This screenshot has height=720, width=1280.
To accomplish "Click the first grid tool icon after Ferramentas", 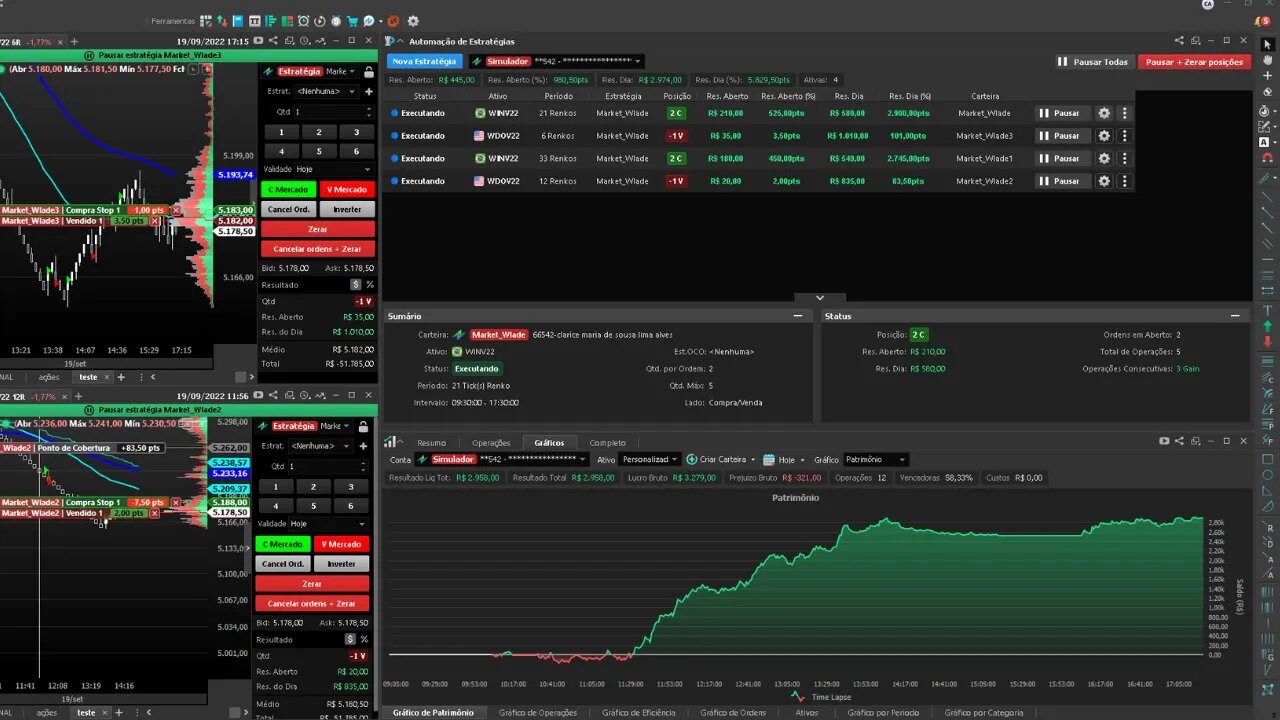I will point(206,20).
